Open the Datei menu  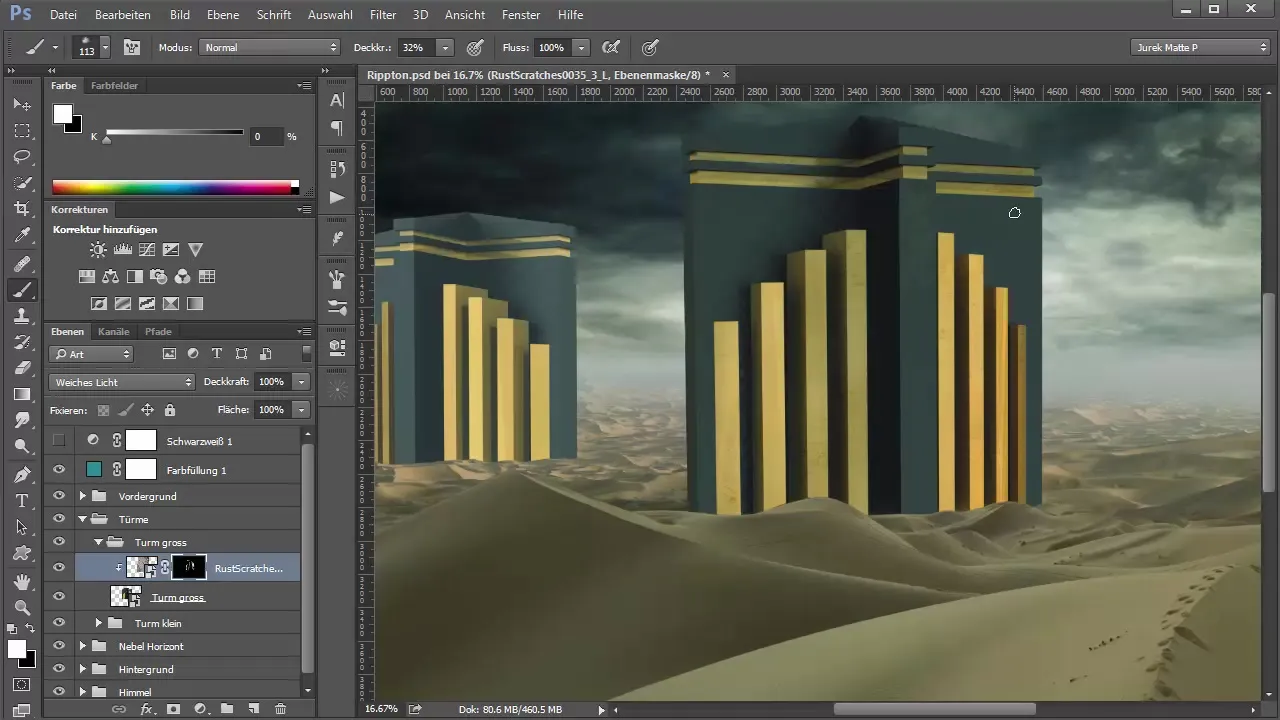point(62,15)
